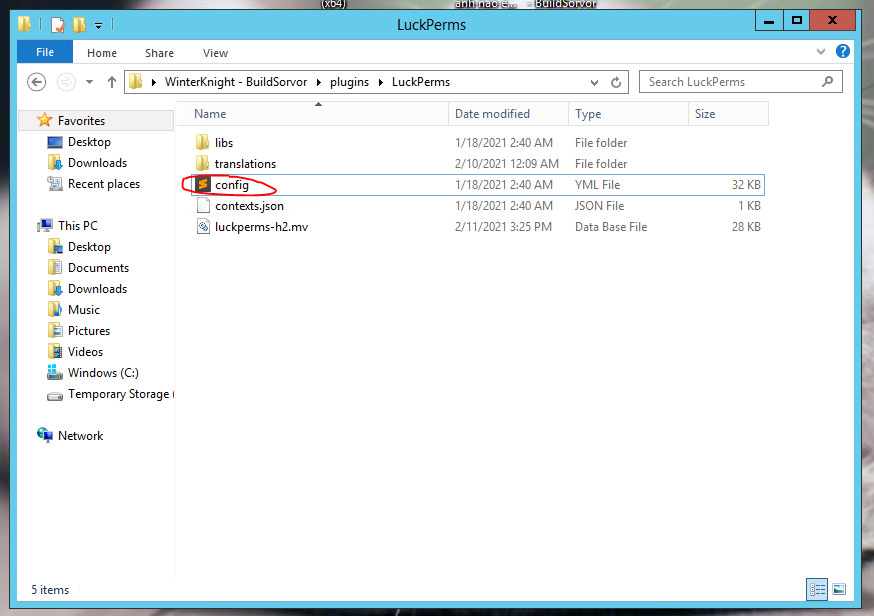Image resolution: width=874 pixels, height=616 pixels.
Task: Switch to the View ribbon tab
Action: (215, 53)
